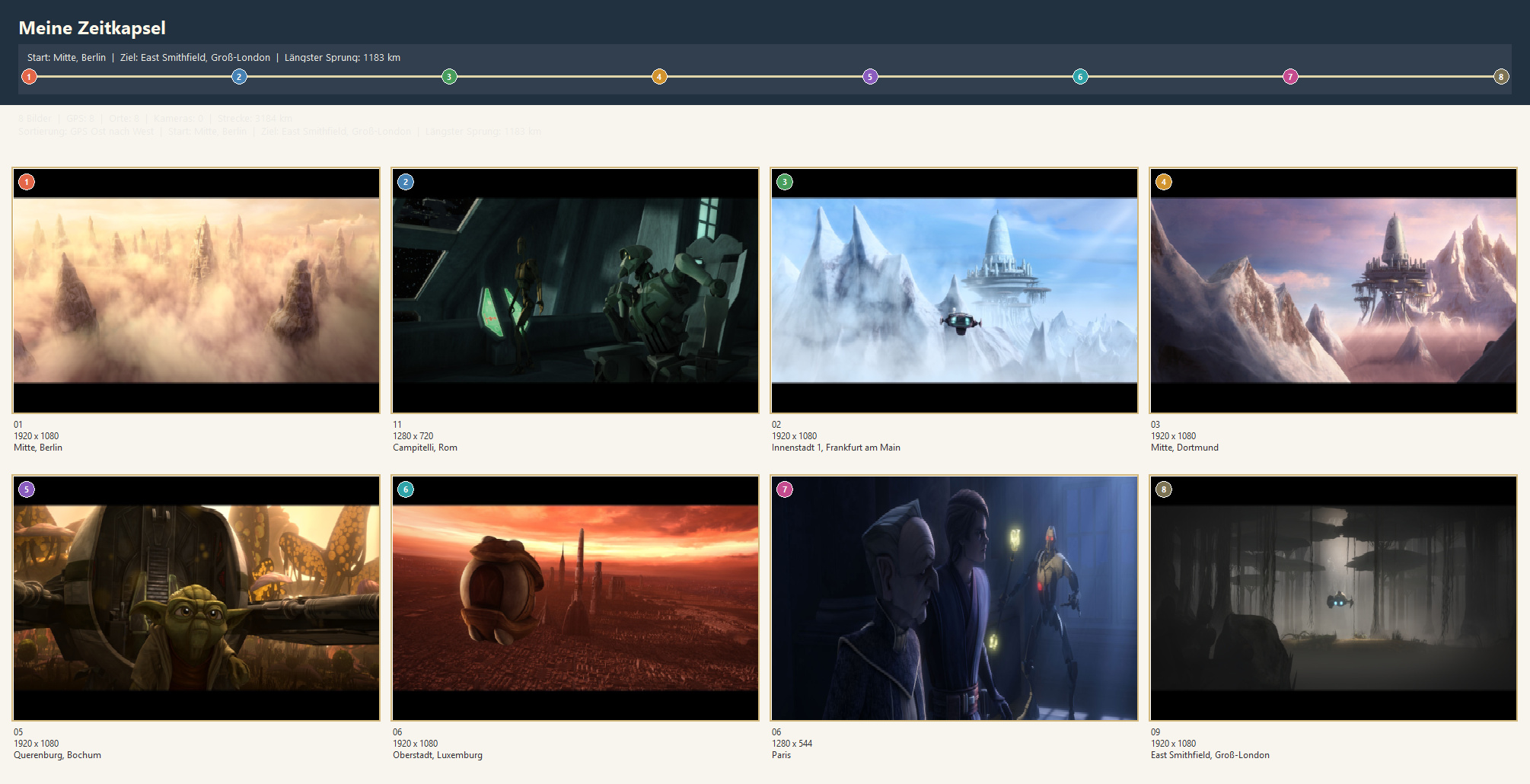Open the Oberstadt, Luxemburg red sunset photo
This screenshot has width=1530, height=784.
[x=575, y=598]
